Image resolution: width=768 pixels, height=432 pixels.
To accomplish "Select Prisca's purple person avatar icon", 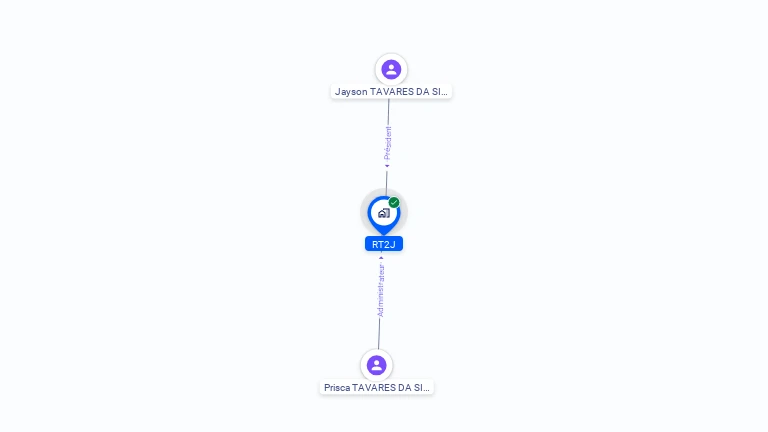I will click(376, 365).
